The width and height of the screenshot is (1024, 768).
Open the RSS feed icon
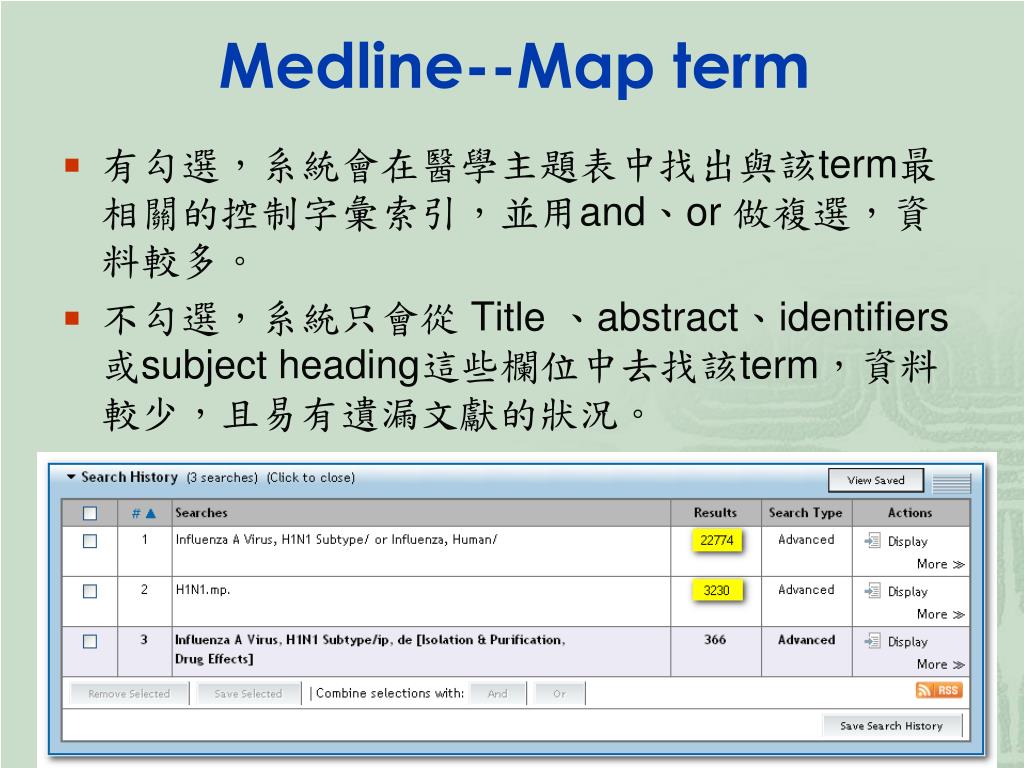(x=939, y=690)
